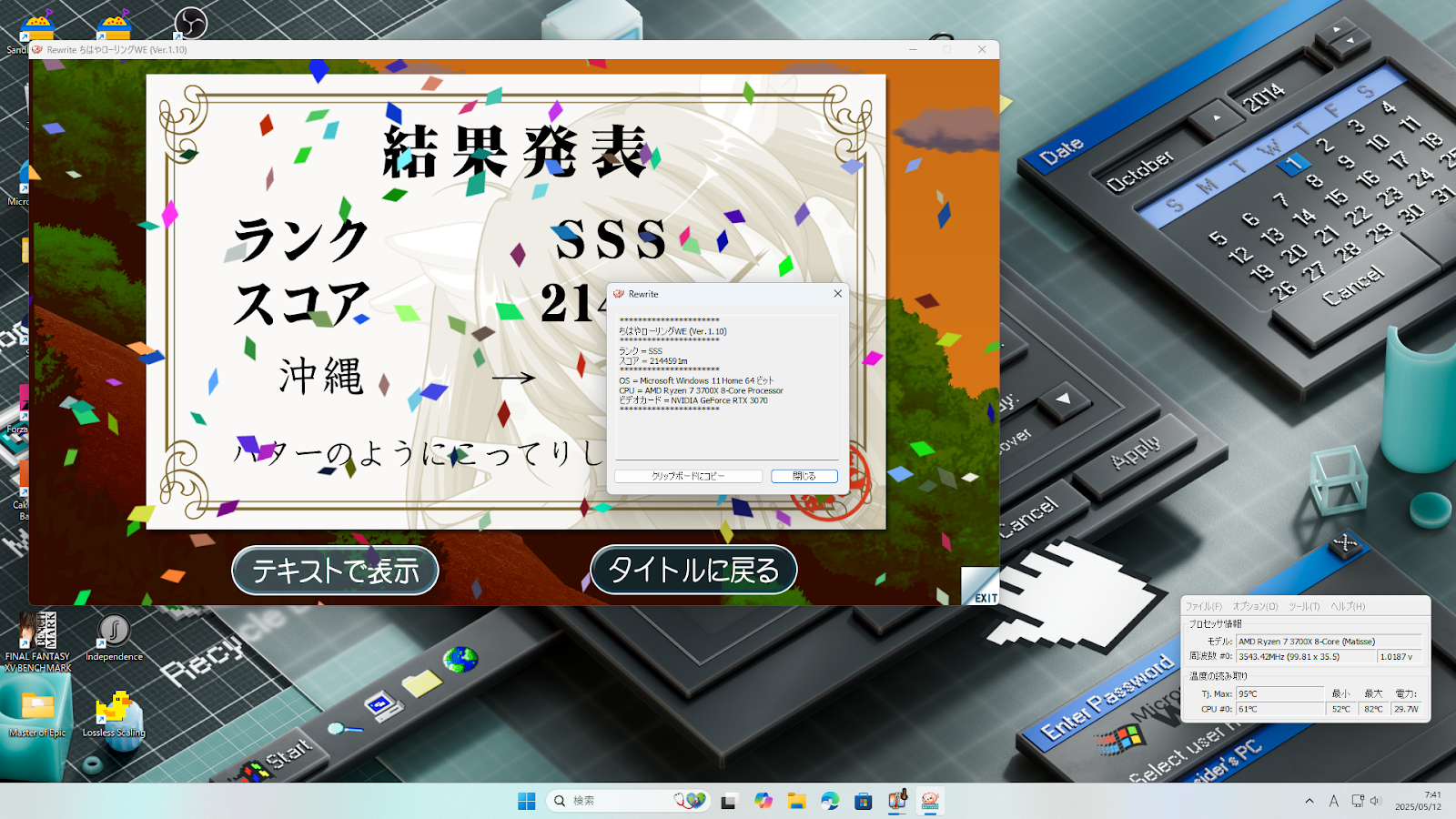Open the Windows Start menu
The image size is (1456, 819).
(527, 801)
